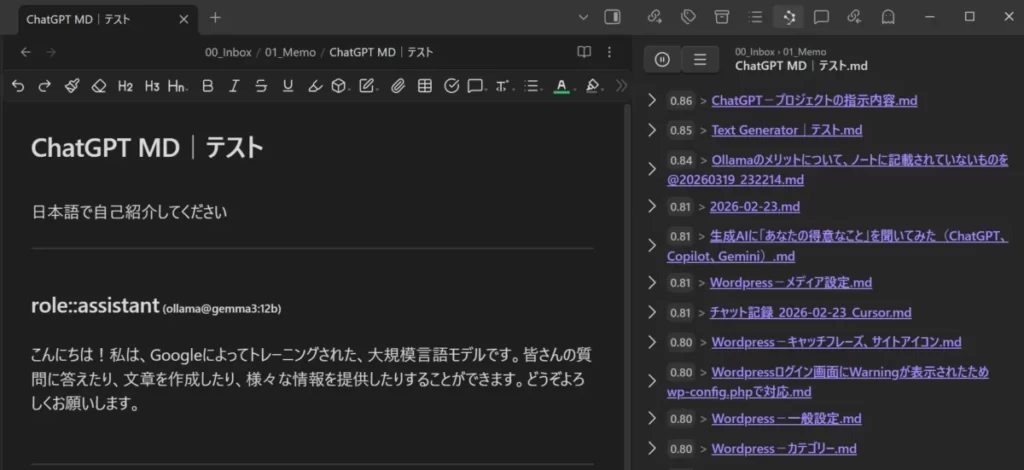Open the Hn heading level dropdown
The height and width of the screenshot is (470, 1024).
(x=177, y=86)
